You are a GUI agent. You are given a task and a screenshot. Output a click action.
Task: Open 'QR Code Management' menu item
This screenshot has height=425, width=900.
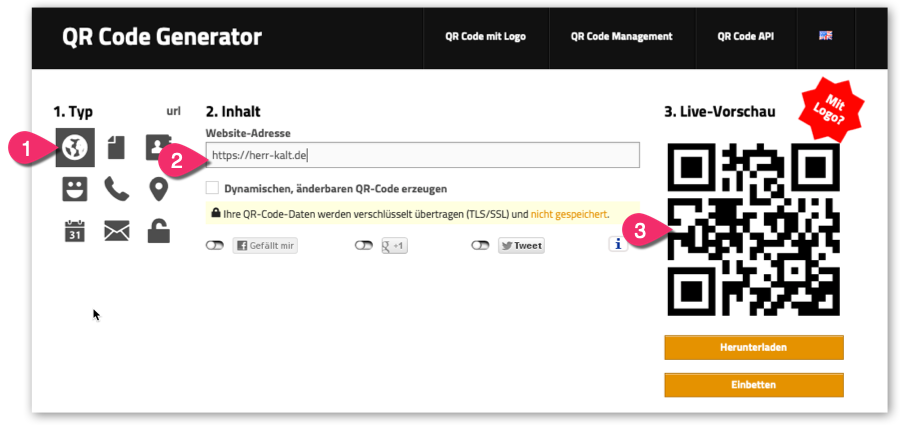coord(621,36)
